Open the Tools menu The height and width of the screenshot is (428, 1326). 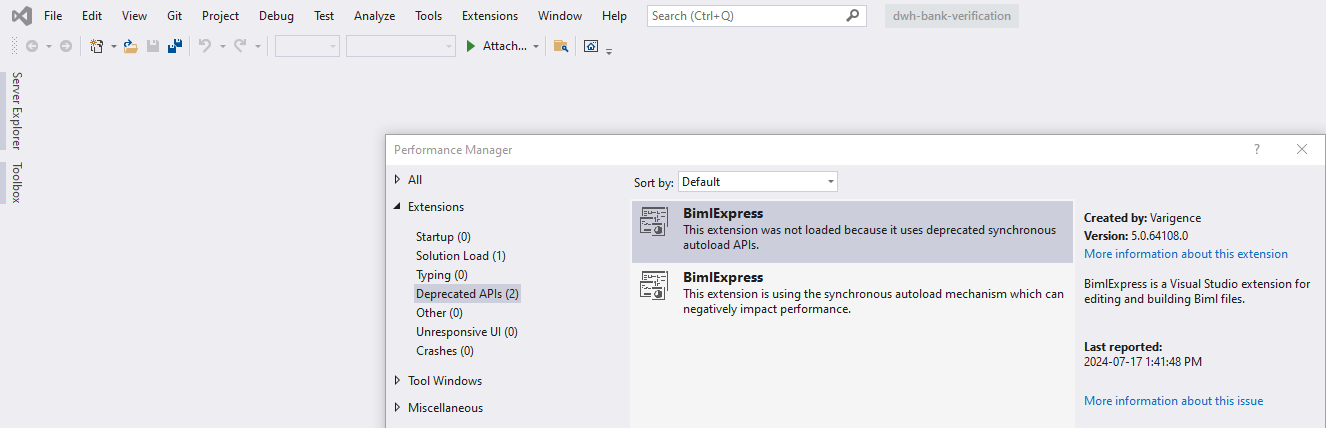click(x=428, y=16)
